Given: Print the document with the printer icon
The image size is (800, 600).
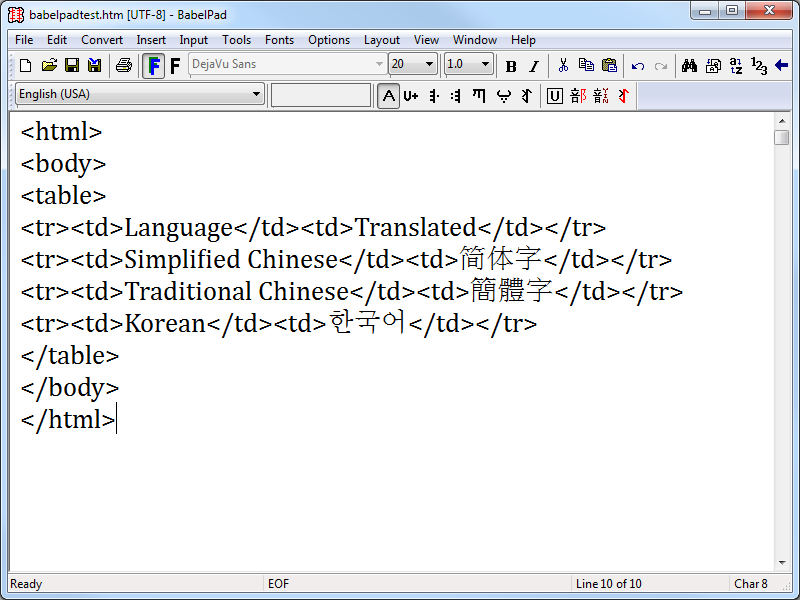Looking at the screenshot, I should coord(123,66).
